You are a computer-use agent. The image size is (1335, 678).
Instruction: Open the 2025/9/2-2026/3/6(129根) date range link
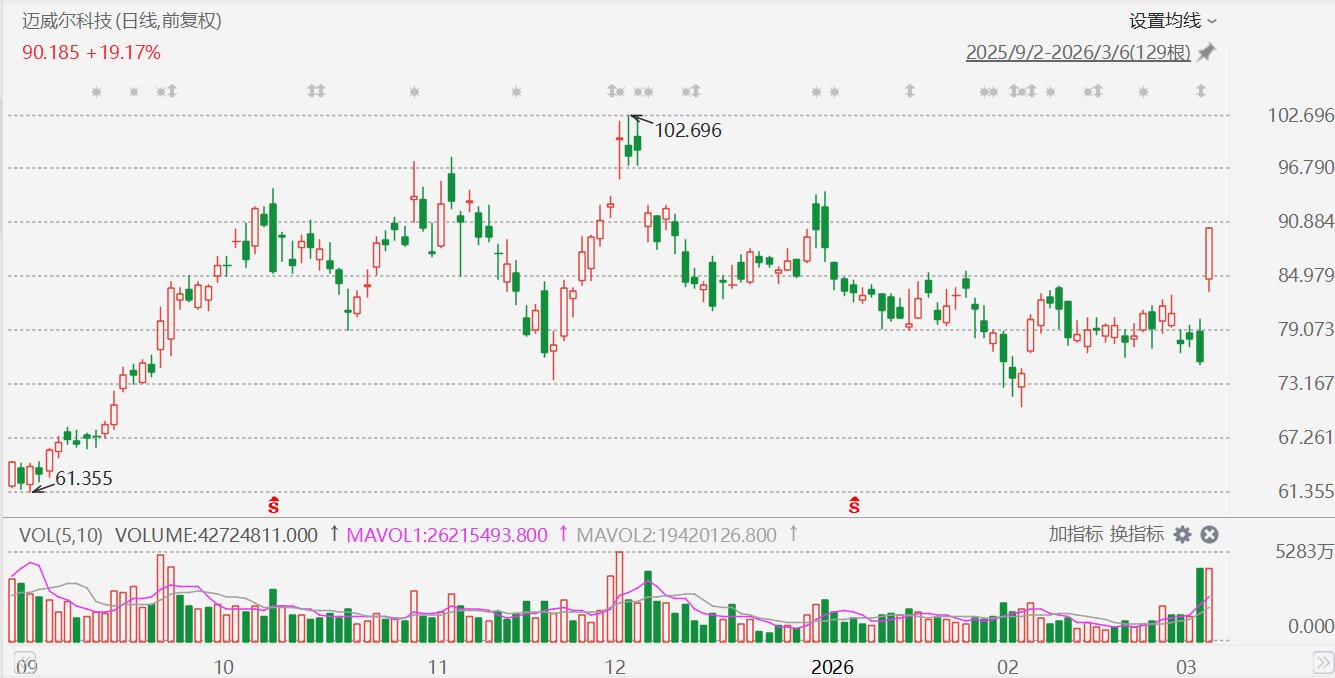click(x=1078, y=52)
